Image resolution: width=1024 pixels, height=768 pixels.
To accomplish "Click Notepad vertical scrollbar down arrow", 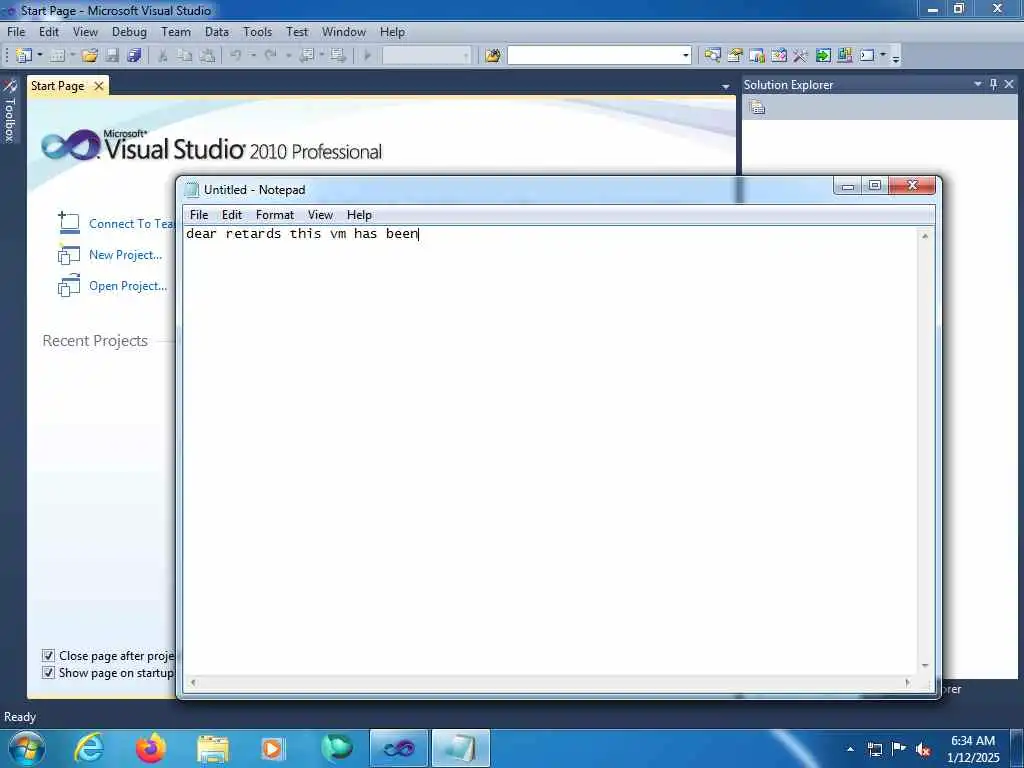I will [x=925, y=665].
